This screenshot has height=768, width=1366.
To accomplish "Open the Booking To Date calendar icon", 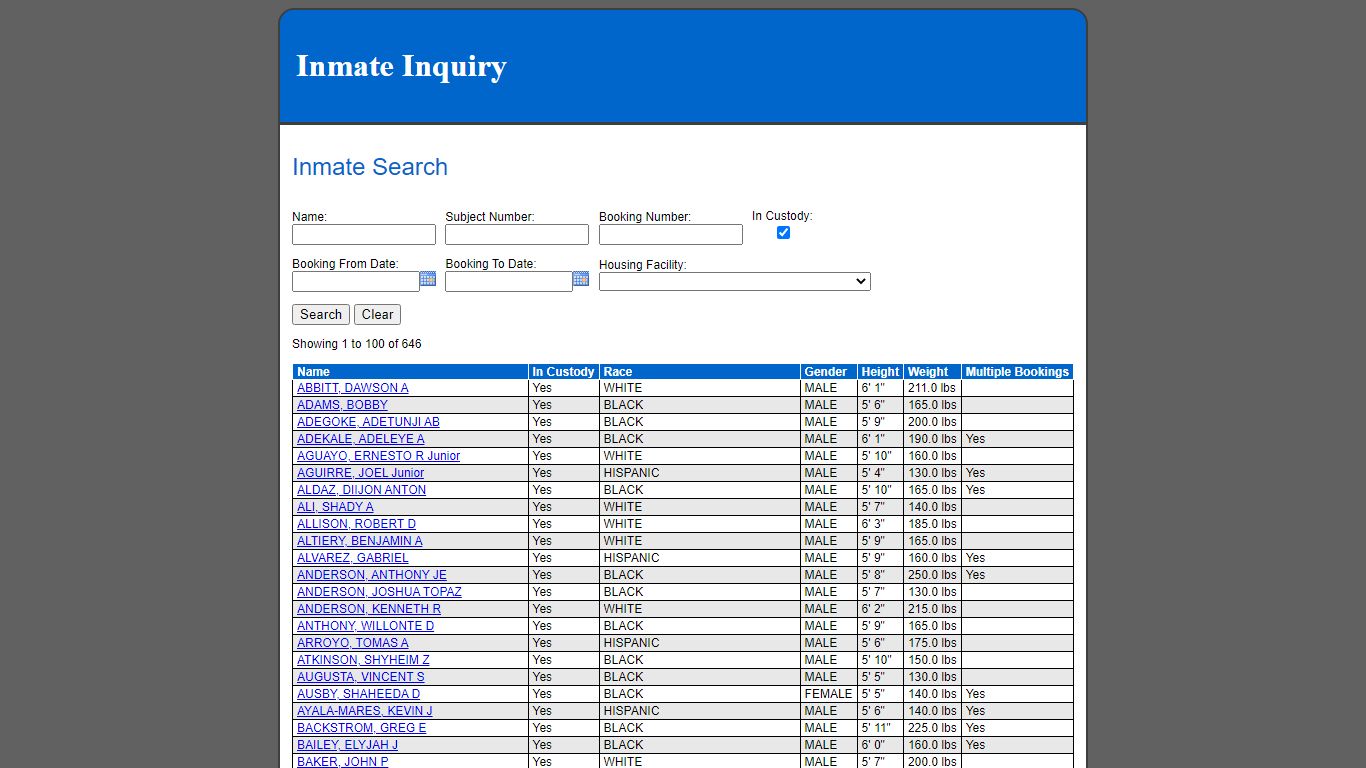I will [x=581, y=279].
